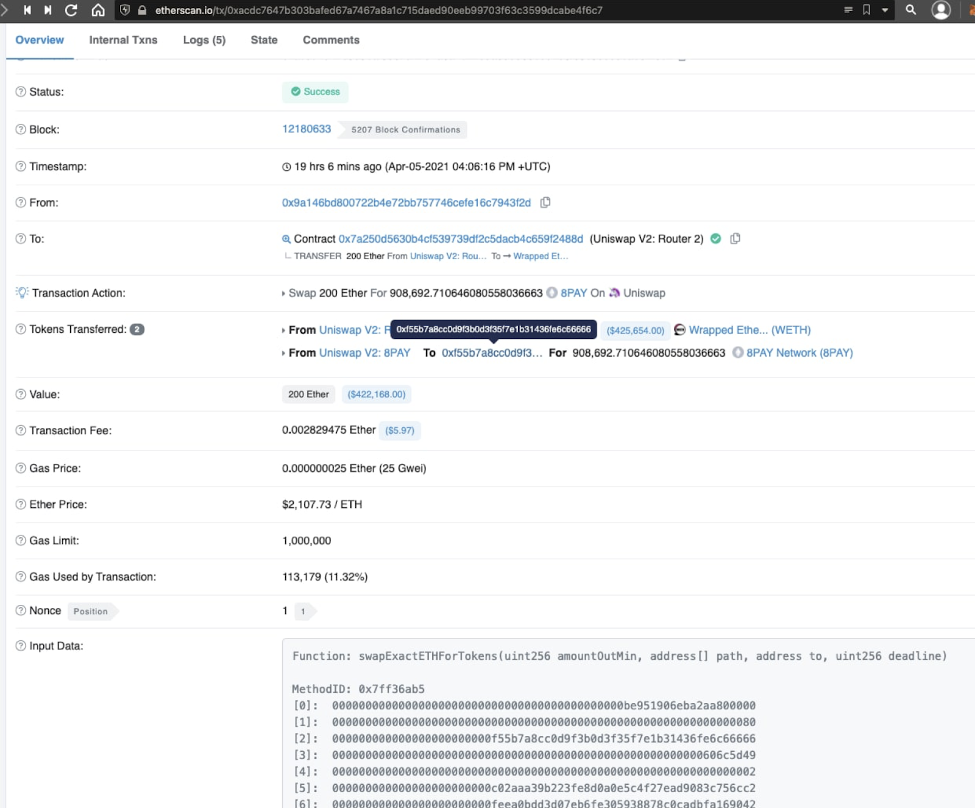
Task: Copy the From address to clipboard
Action: pos(545,202)
